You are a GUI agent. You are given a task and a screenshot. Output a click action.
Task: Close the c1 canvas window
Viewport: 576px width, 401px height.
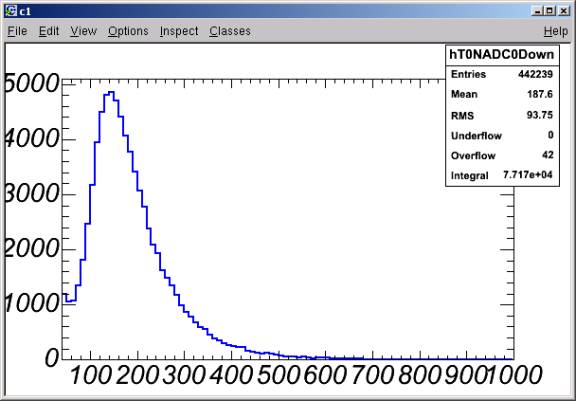(563, 11)
